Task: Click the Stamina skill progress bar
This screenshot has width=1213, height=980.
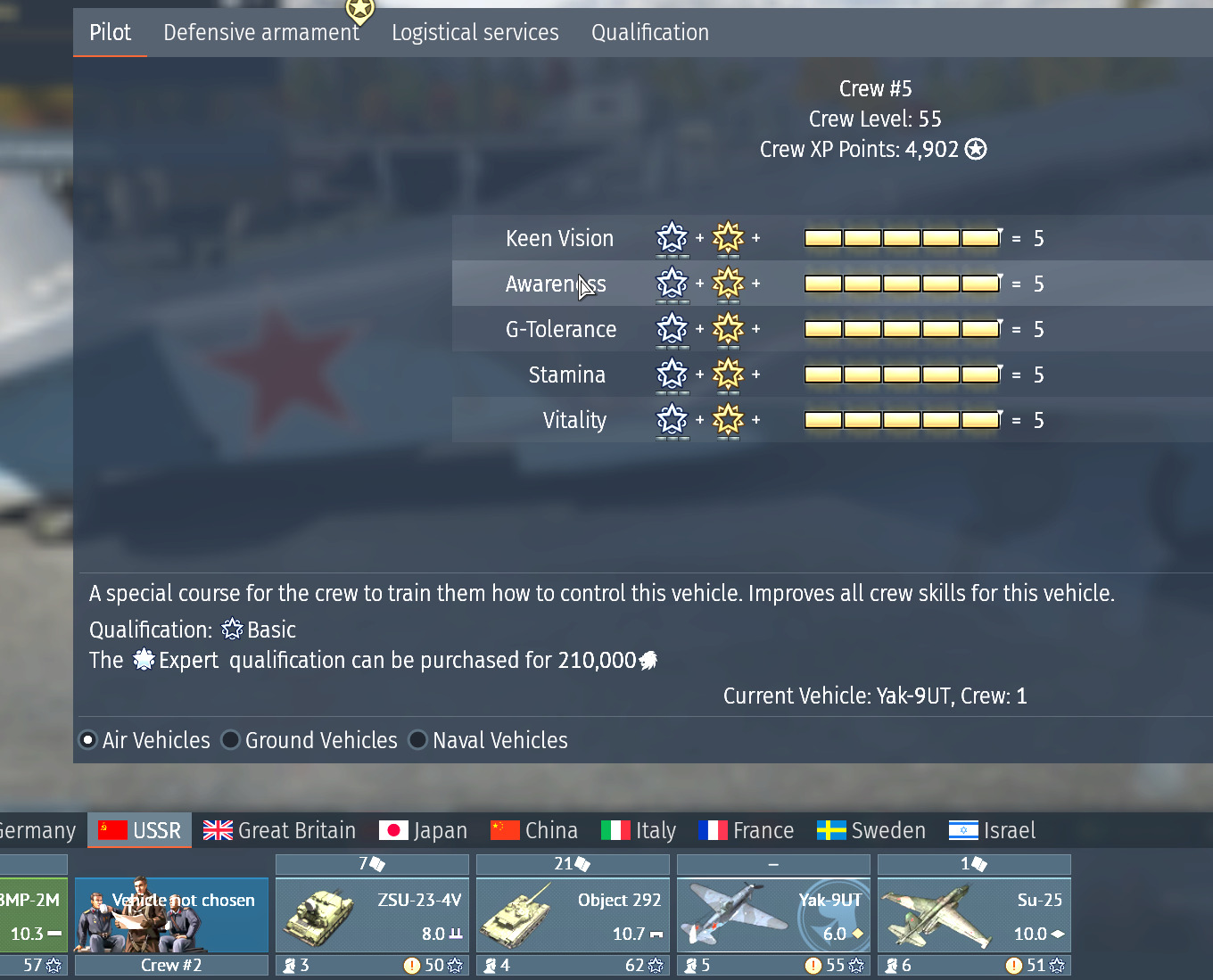Action: (903, 375)
